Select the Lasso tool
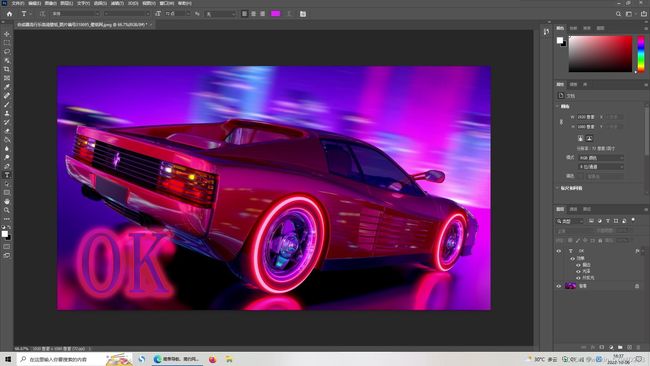 [x=7, y=51]
